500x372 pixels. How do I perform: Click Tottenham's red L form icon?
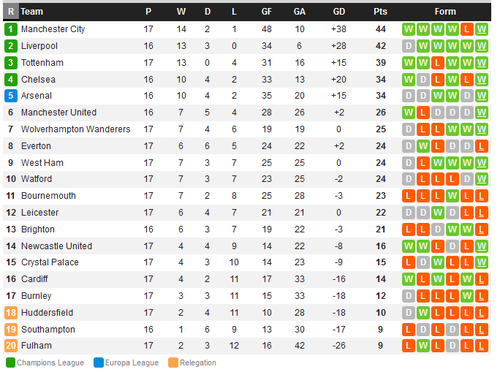pyautogui.click(x=437, y=63)
